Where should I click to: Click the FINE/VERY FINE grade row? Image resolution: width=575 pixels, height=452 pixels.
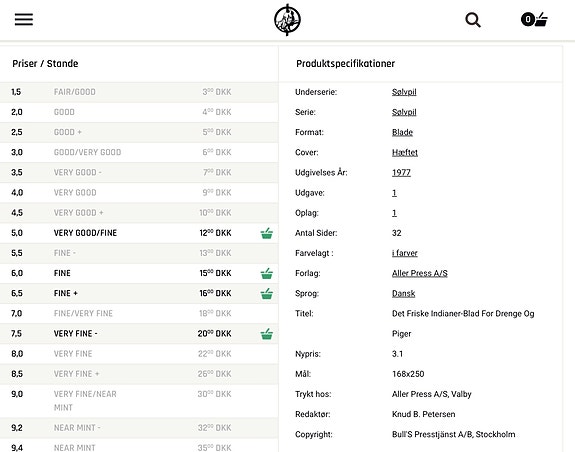coord(139,314)
